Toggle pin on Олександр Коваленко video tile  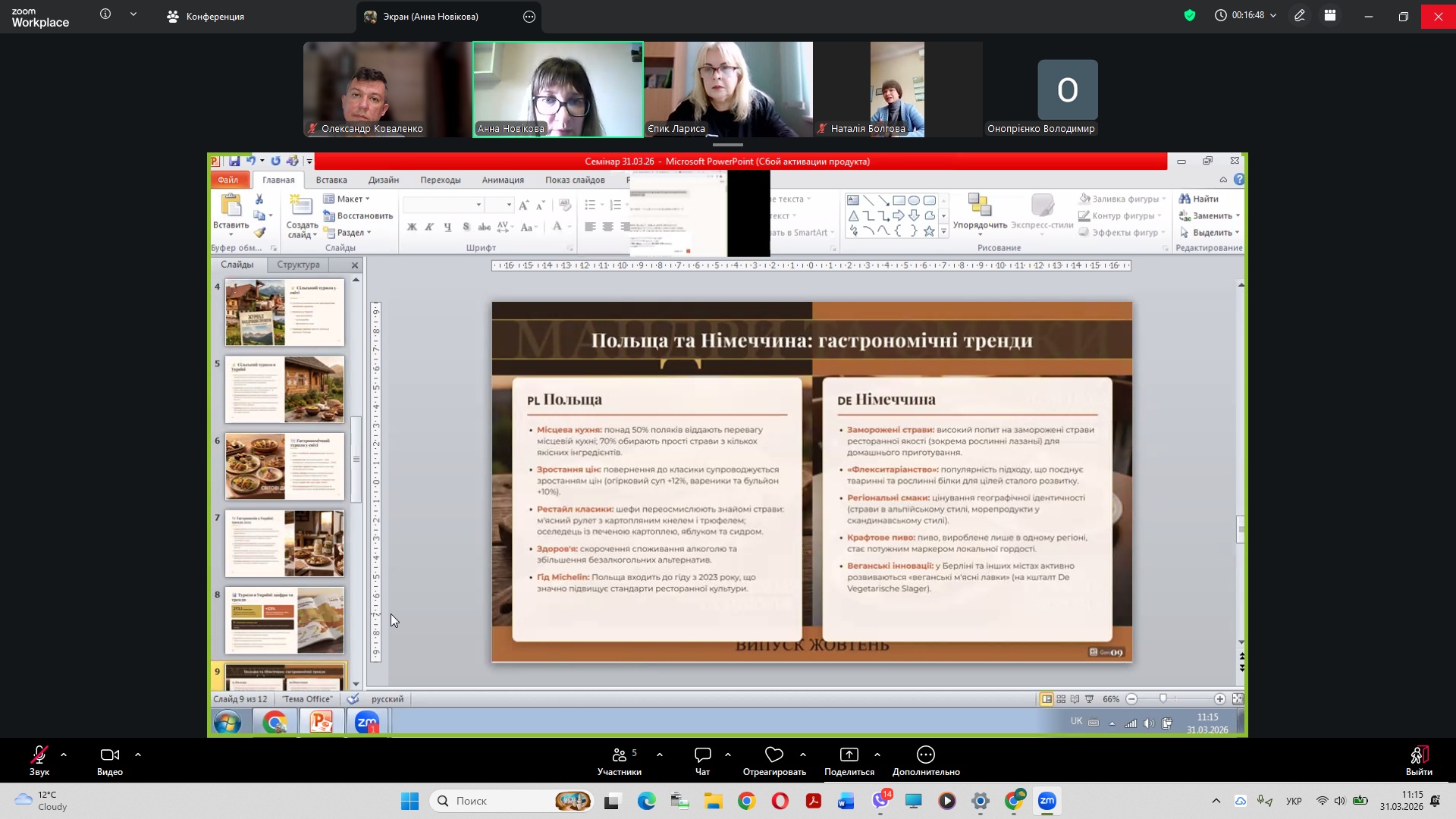tap(387, 89)
